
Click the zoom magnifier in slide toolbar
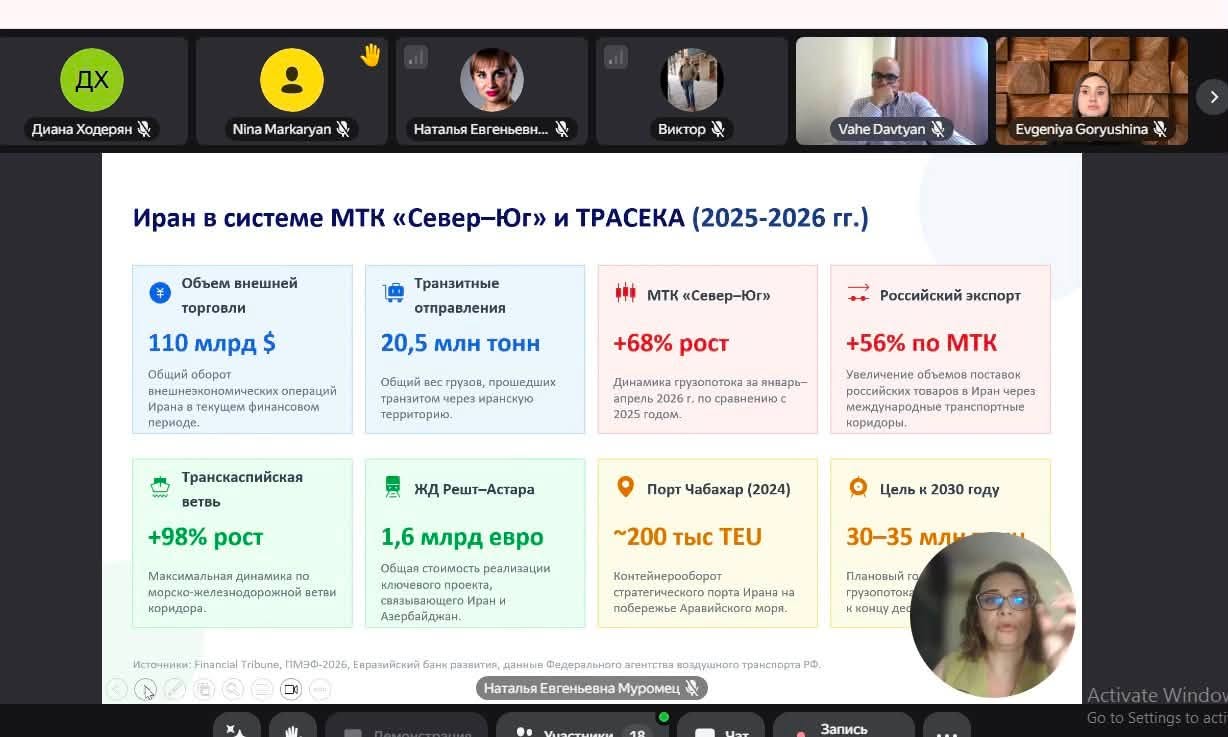(233, 689)
